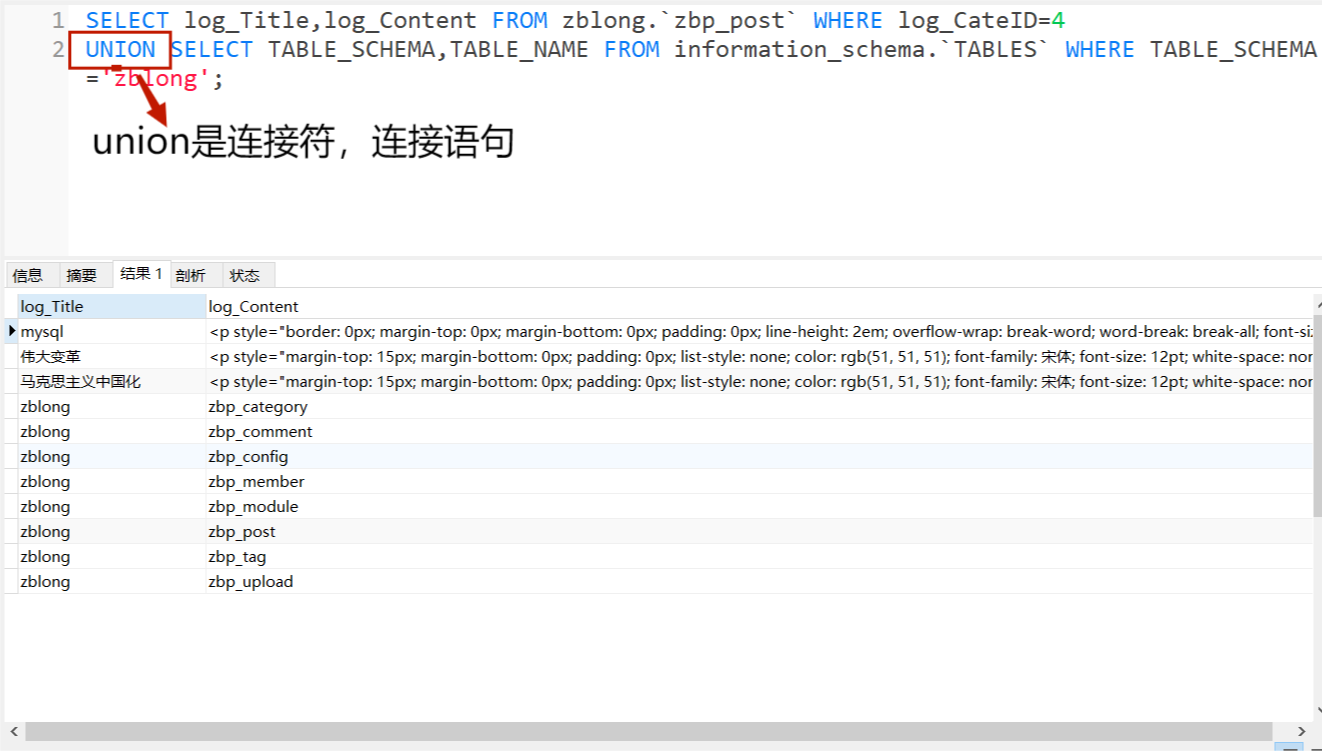This screenshot has height=751, width=1323.
Task: Select the zblong cell beside zbp_member
Action: [x=111, y=481]
